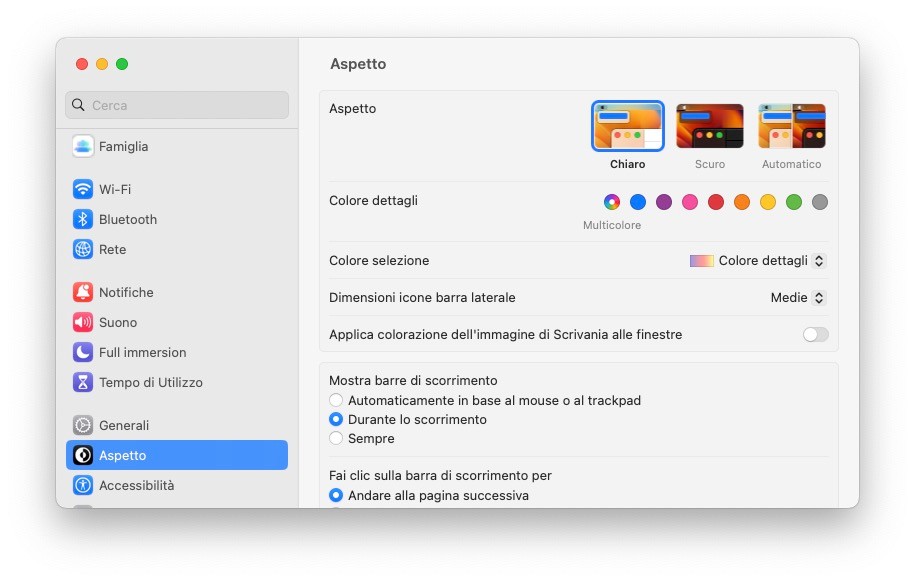Click the Accessibilità icon
This screenshot has height=582, width=915.
83,485
